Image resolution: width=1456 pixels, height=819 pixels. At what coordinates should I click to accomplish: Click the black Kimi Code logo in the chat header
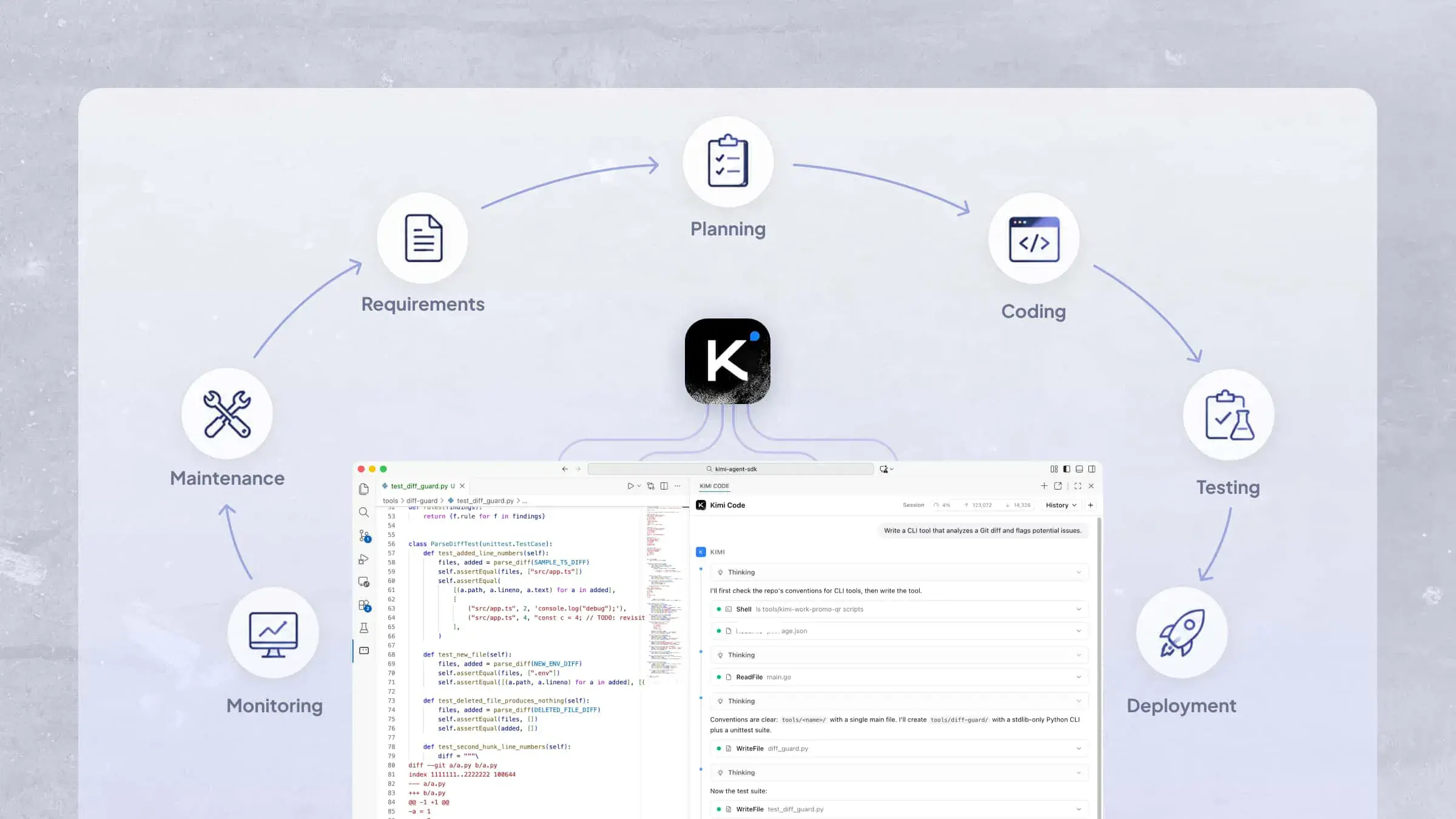[701, 505]
